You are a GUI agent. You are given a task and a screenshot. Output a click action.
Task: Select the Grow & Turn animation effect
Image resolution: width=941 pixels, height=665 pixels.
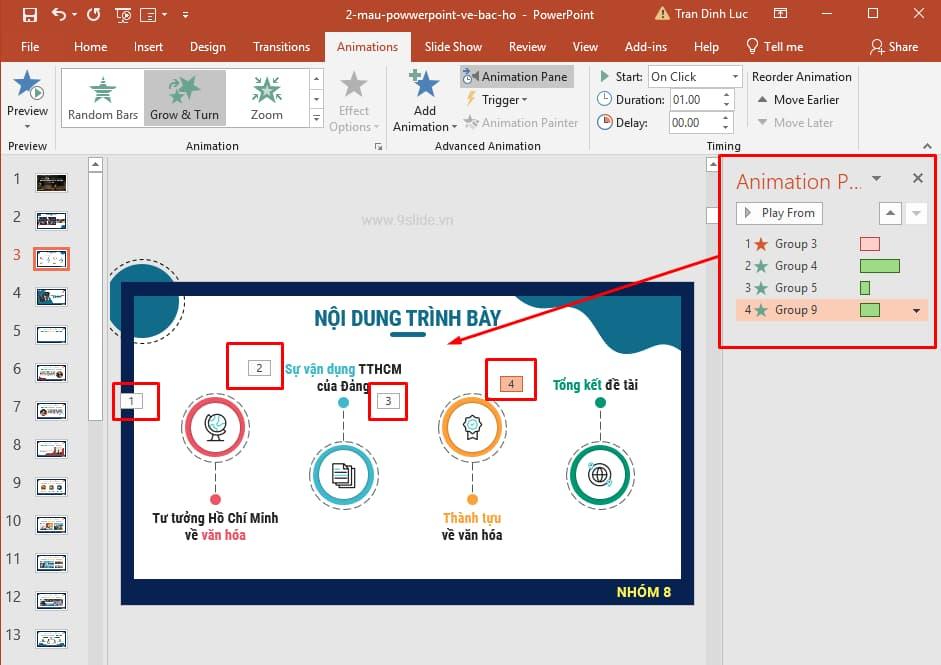pyautogui.click(x=184, y=97)
